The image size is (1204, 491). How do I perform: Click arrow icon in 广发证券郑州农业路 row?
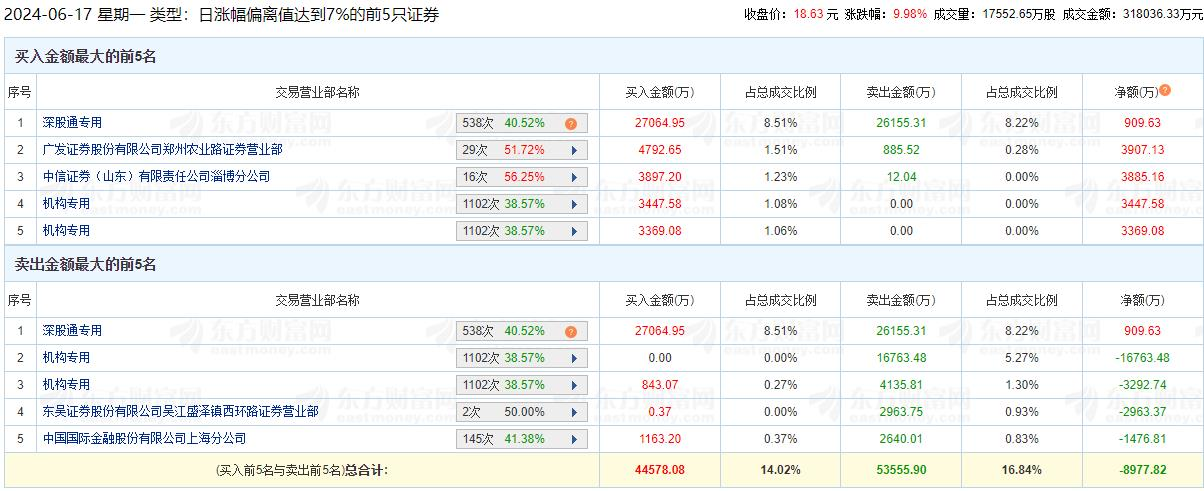[574, 150]
